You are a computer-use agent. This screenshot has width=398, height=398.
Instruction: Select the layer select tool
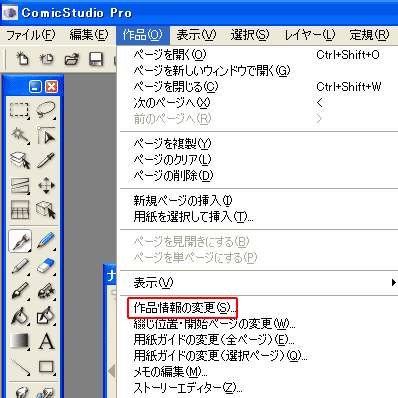tap(20, 160)
